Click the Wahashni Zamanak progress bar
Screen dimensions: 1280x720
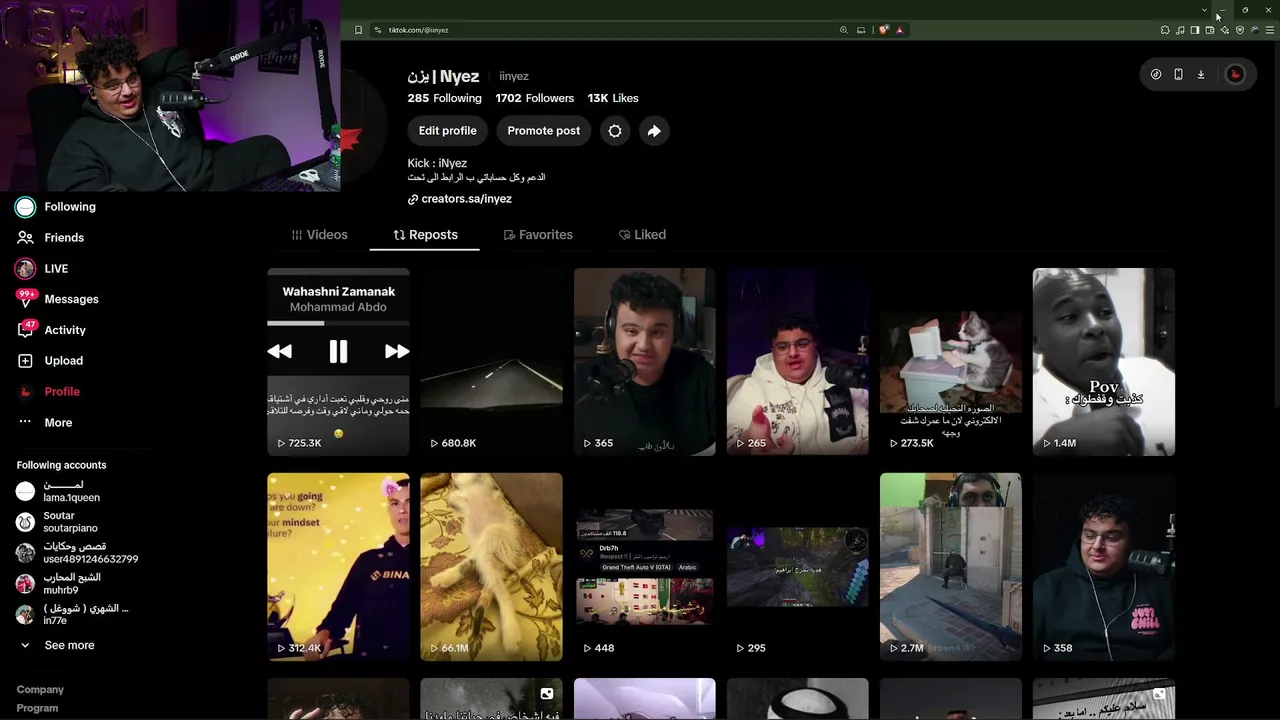pyautogui.click(x=338, y=323)
